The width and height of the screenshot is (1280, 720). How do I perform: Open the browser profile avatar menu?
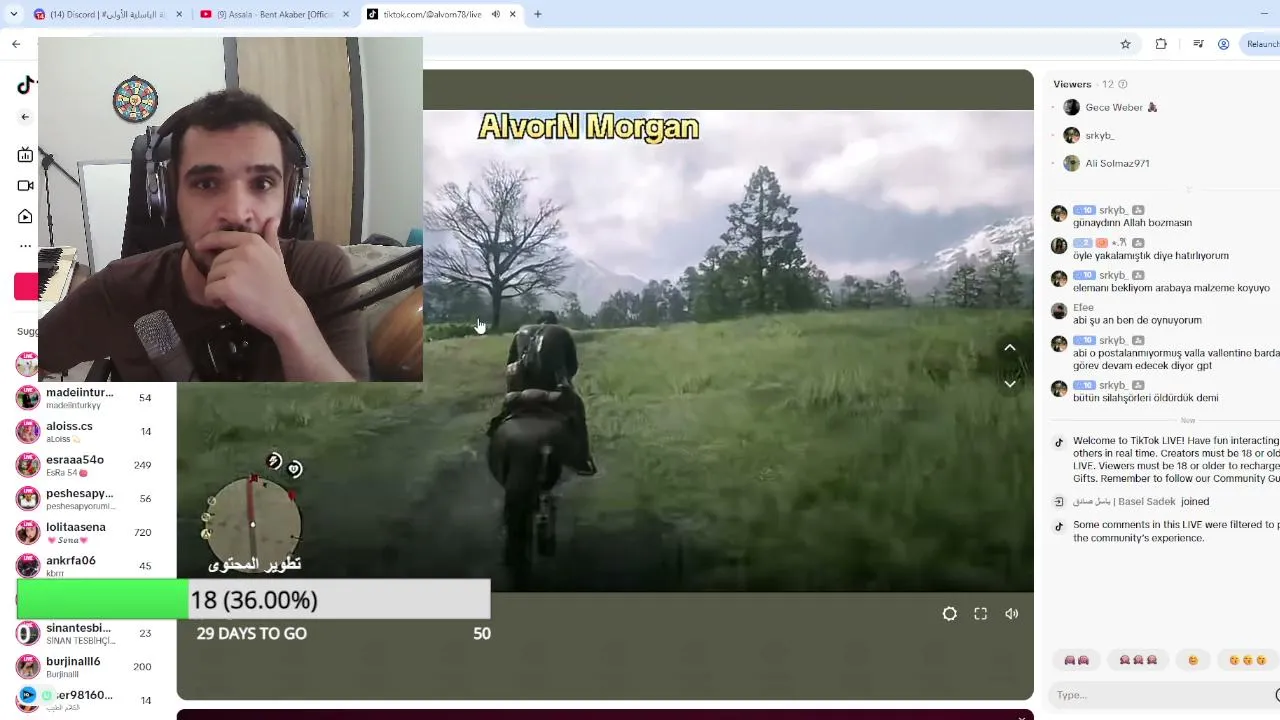[1223, 44]
